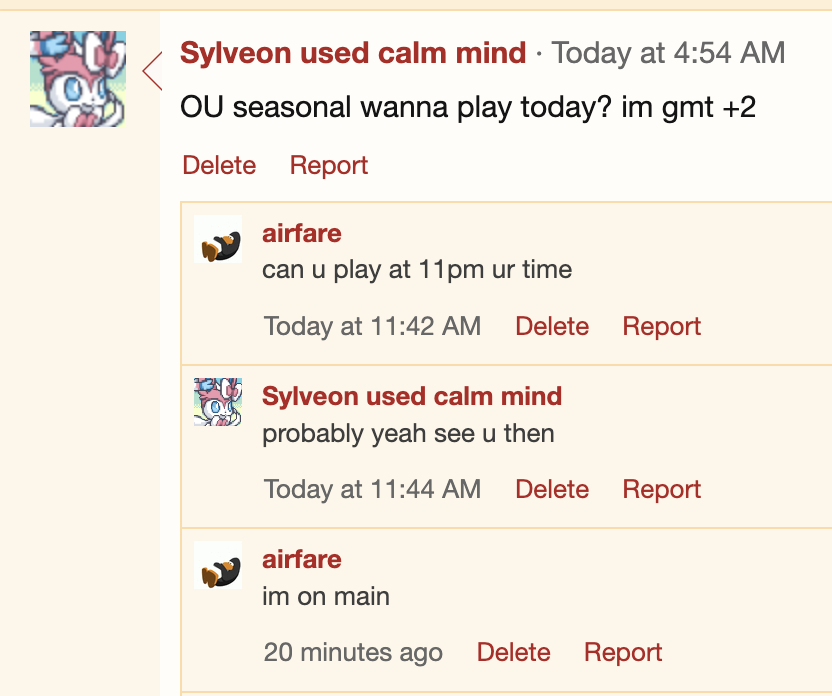This screenshot has height=696, width=832.
Task: Report the "OU seasonal" profile post
Action: [329, 165]
